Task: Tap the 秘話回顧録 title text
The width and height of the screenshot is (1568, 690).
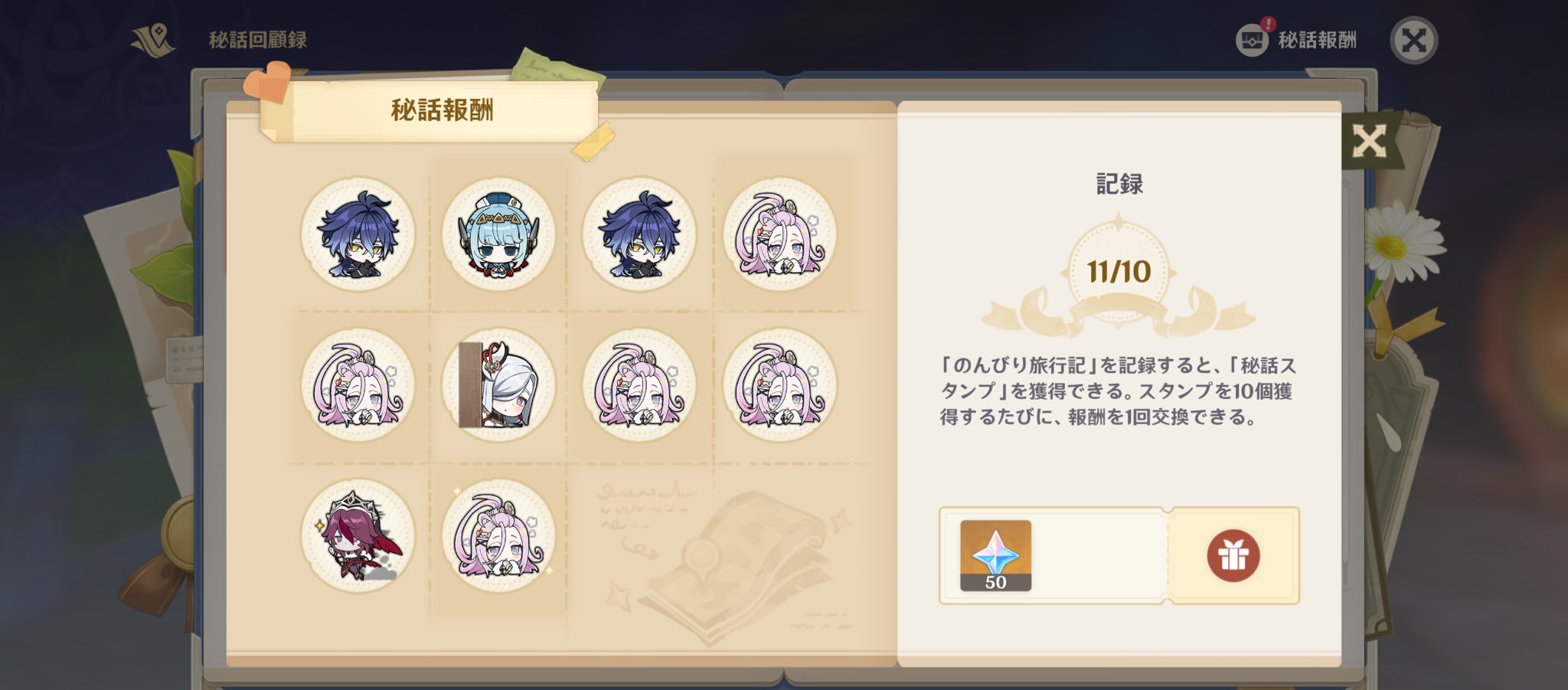Action: [258, 40]
